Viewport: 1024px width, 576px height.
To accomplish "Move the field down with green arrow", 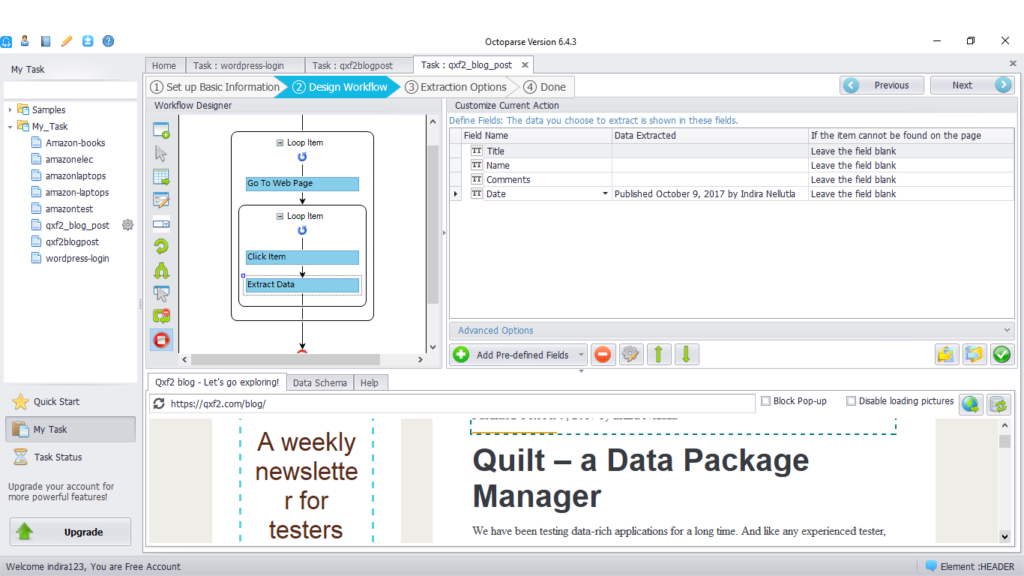I will click(687, 354).
